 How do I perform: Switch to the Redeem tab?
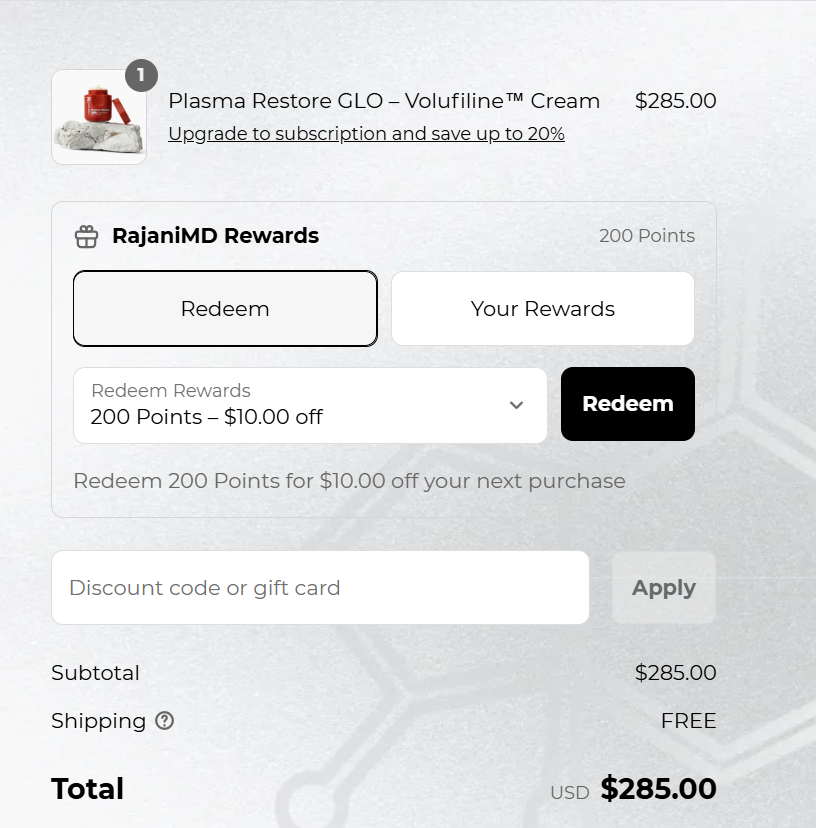226,308
